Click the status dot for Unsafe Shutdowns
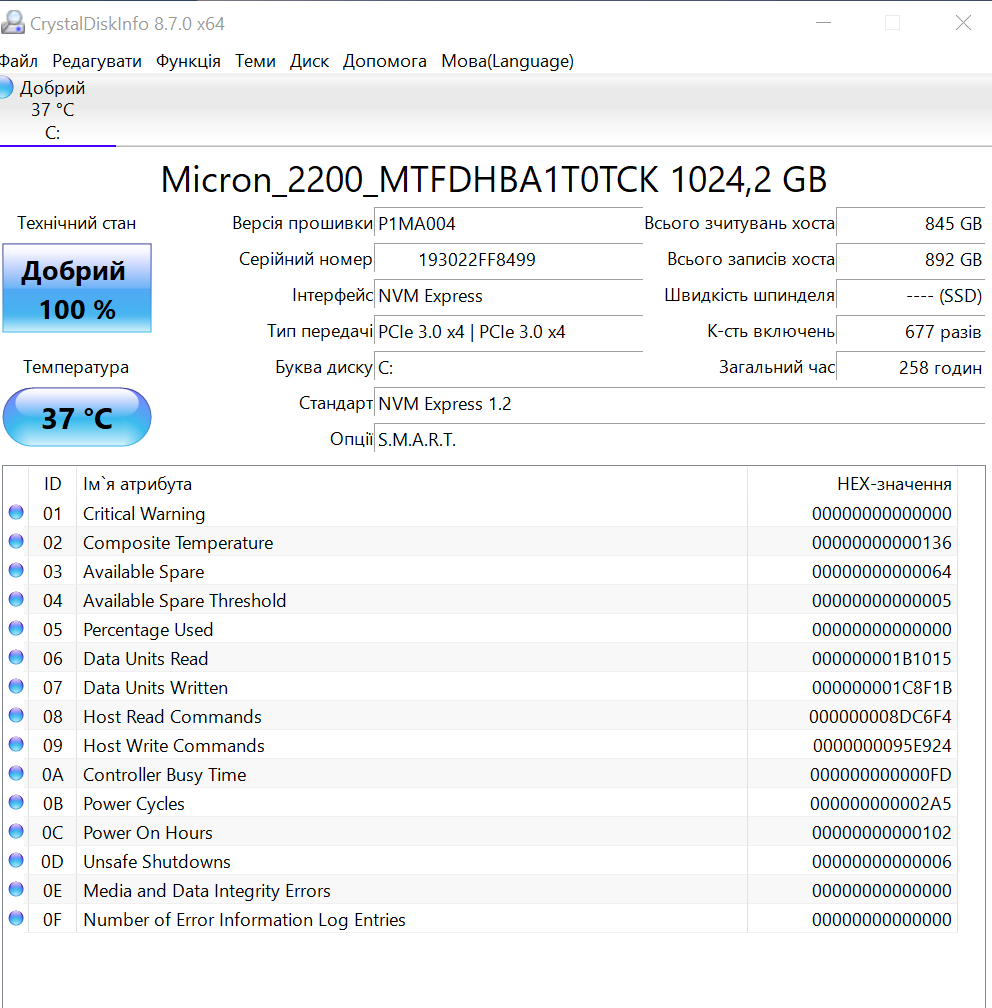The image size is (992, 1008). (x=16, y=861)
